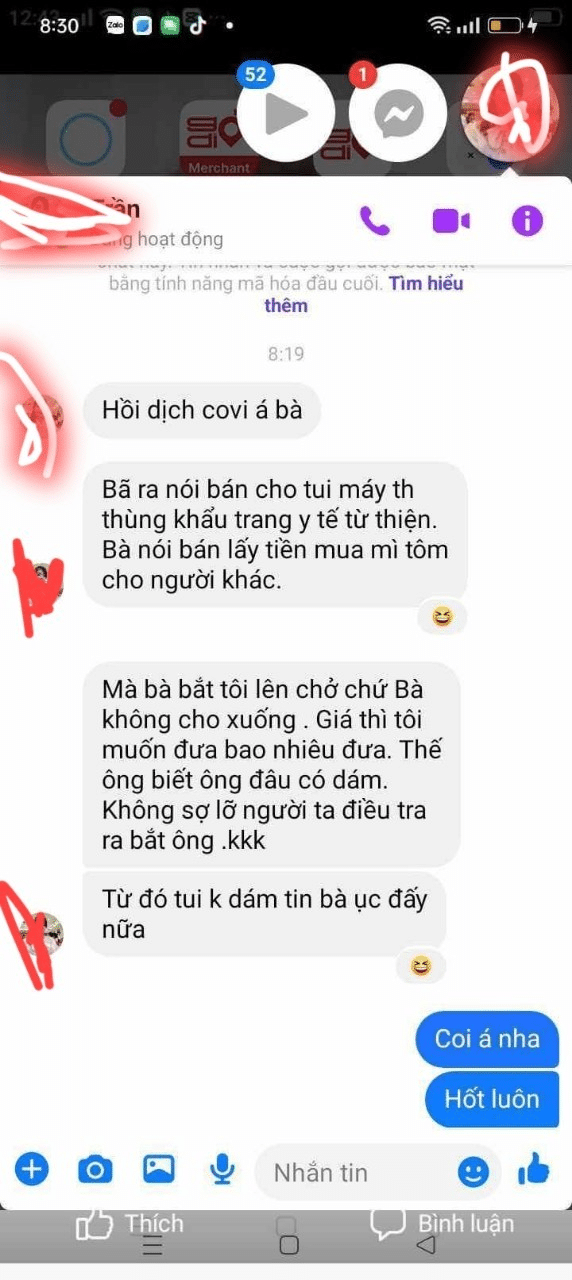Select the sent message Coi á nha
The image size is (572, 1280).
click(487, 1038)
